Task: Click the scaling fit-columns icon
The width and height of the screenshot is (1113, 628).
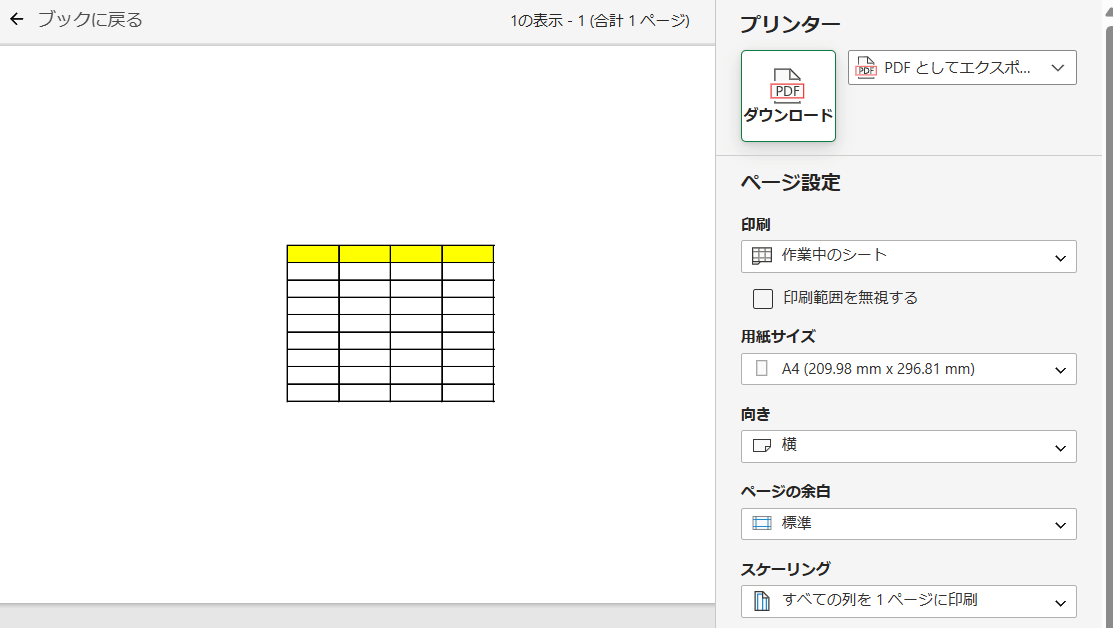Action: (x=762, y=600)
